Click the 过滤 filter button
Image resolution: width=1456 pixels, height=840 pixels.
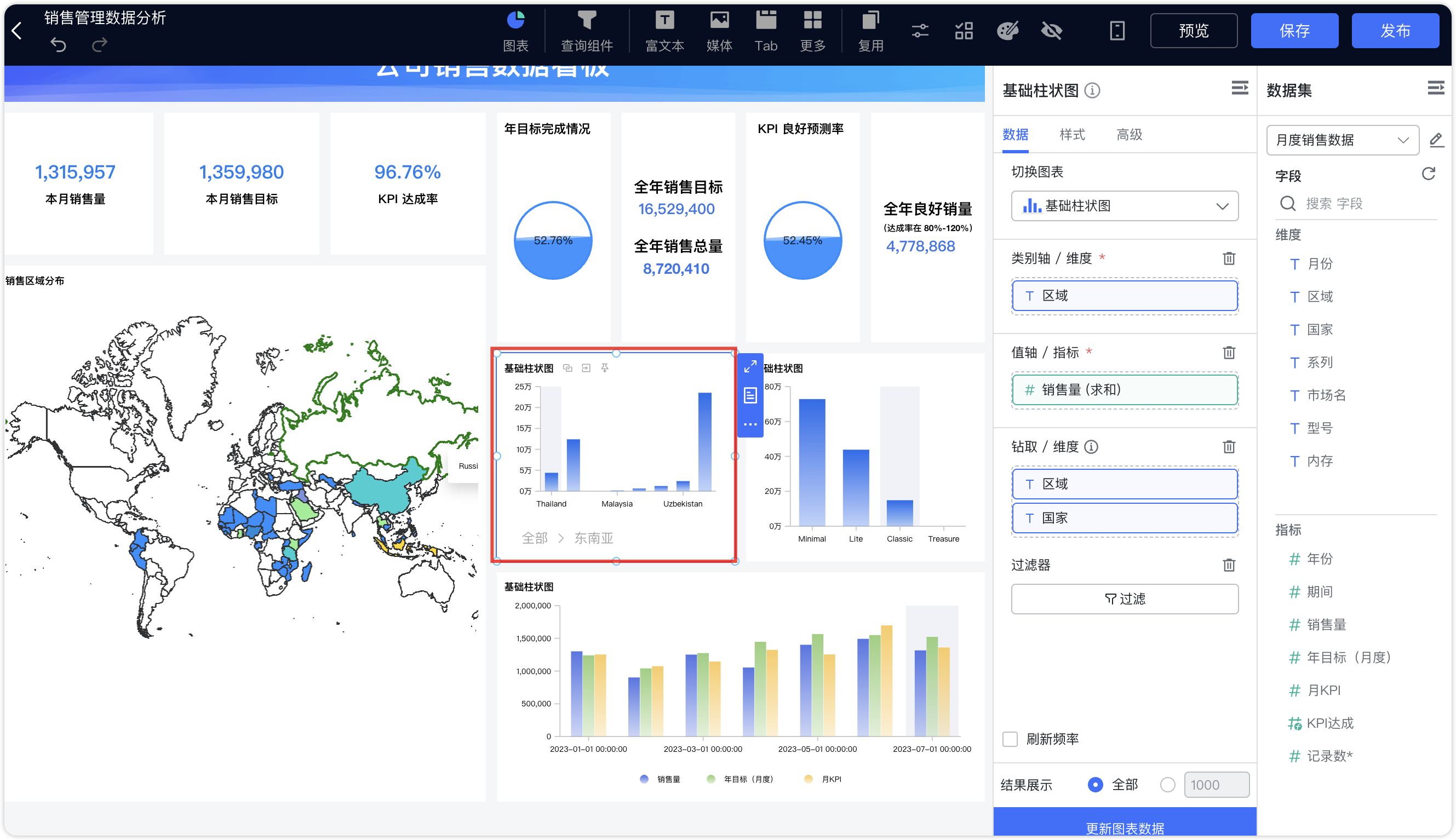[1124, 599]
